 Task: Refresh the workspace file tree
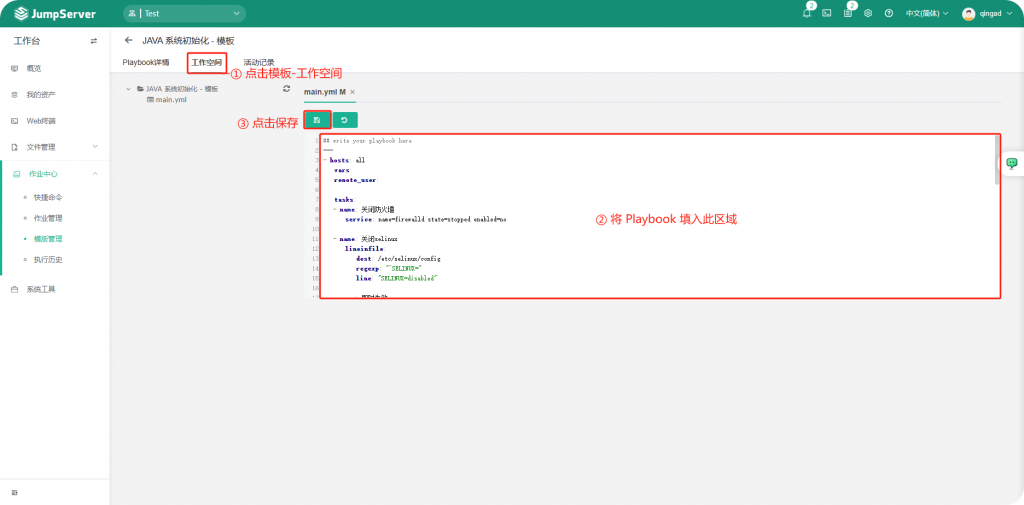coord(286,89)
